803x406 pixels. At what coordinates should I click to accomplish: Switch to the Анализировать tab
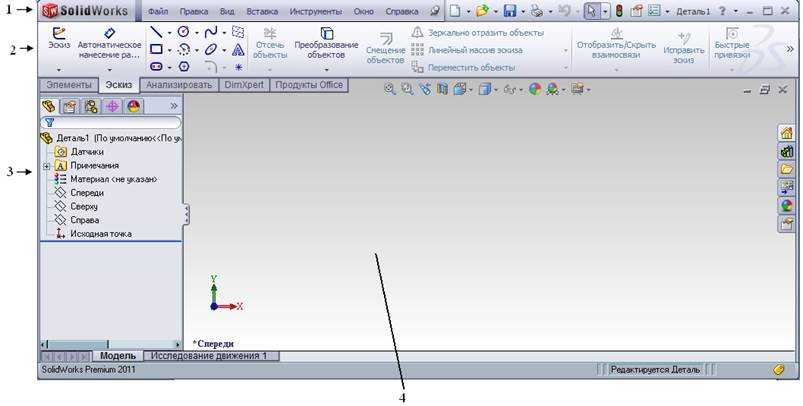pos(178,86)
